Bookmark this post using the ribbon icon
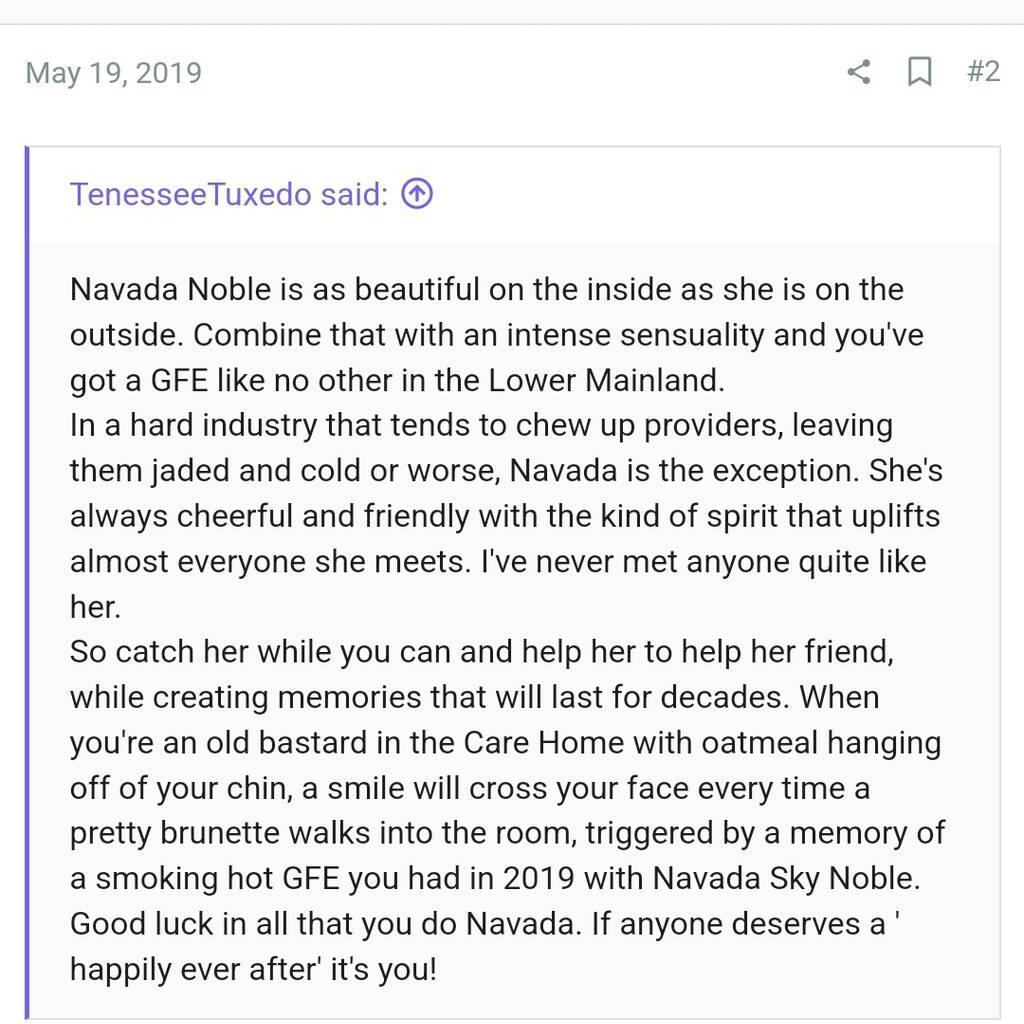 tap(919, 72)
